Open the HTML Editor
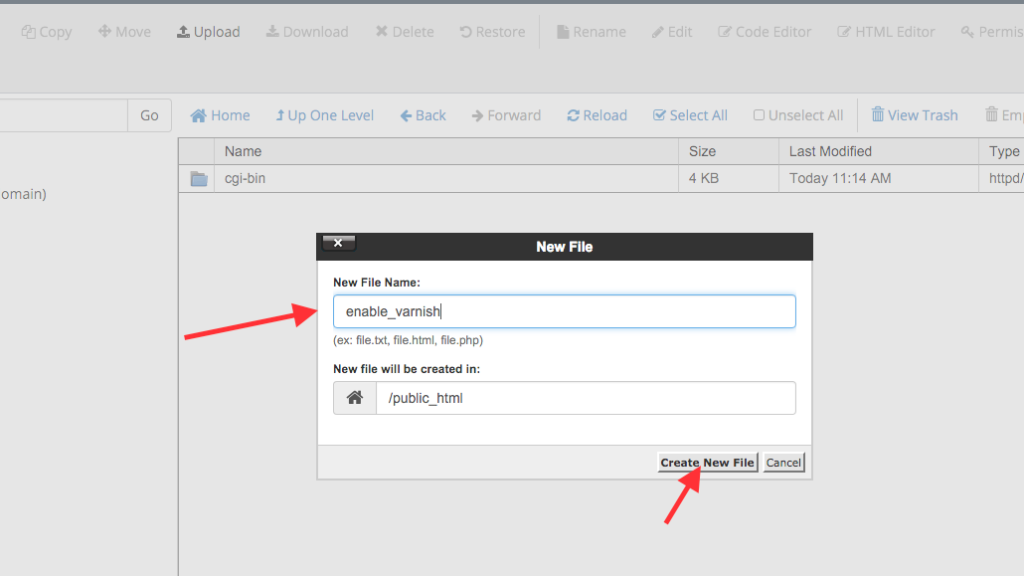The height and width of the screenshot is (576, 1024). click(x=886, y=32)
